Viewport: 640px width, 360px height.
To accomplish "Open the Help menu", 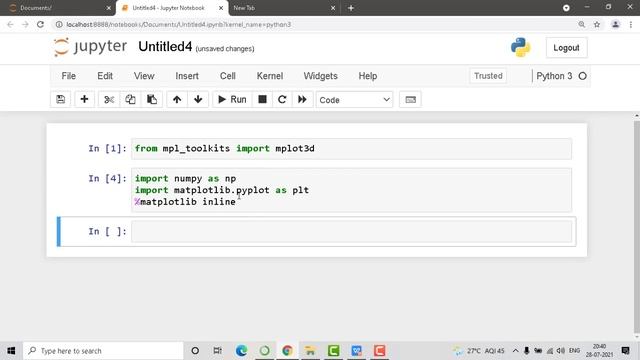I will [x=368, y=76].
